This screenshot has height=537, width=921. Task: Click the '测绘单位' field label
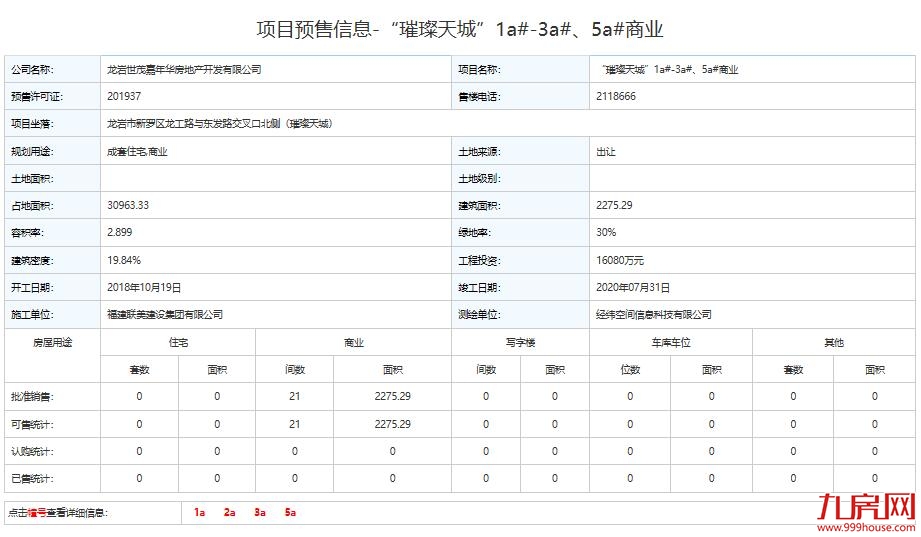pos(479,314)
